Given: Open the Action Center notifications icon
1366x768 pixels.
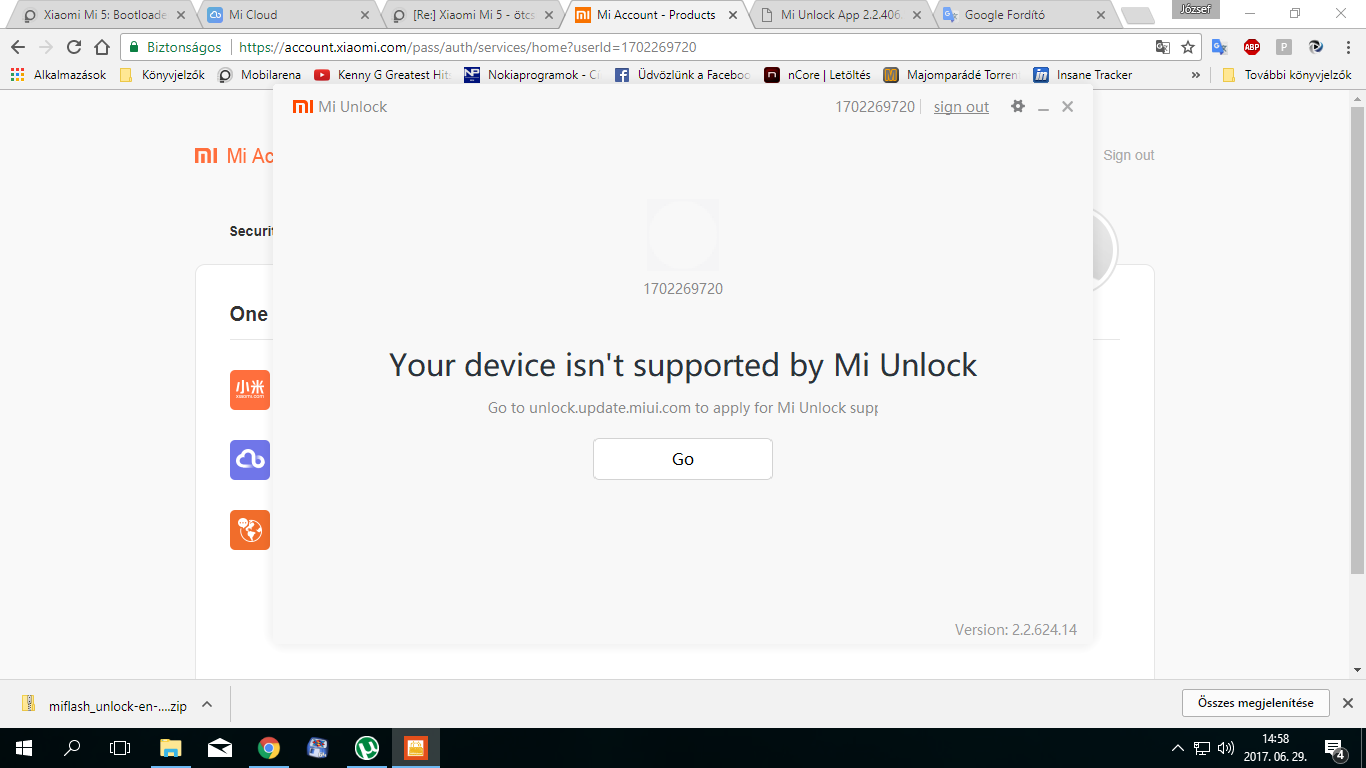Looking at the screenshot, I should (x=1335, y=748).
